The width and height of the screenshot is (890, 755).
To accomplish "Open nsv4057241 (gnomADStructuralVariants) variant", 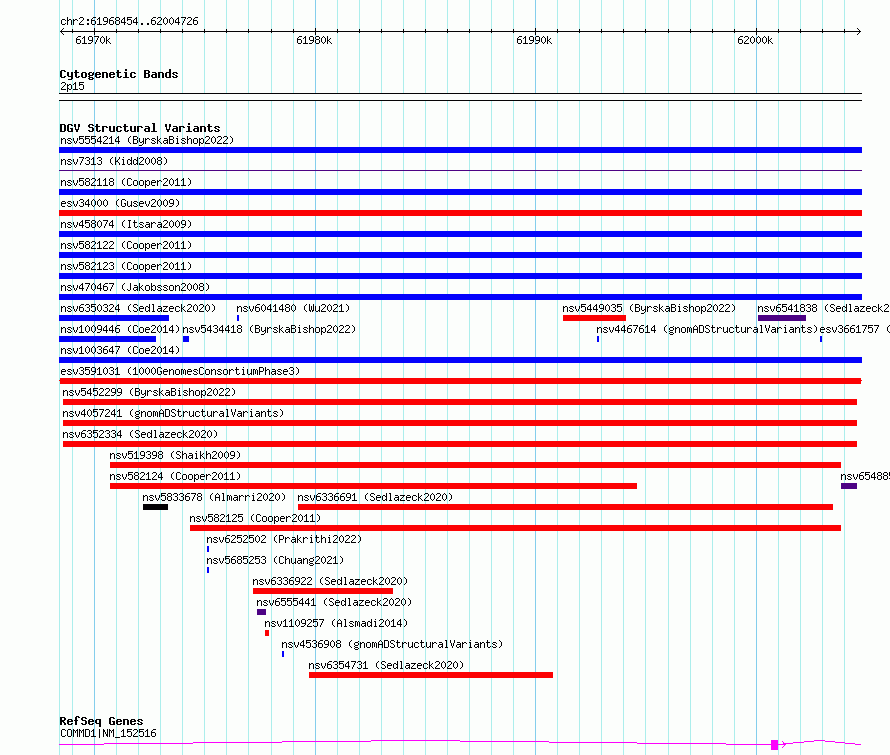I will click(173, 413).
